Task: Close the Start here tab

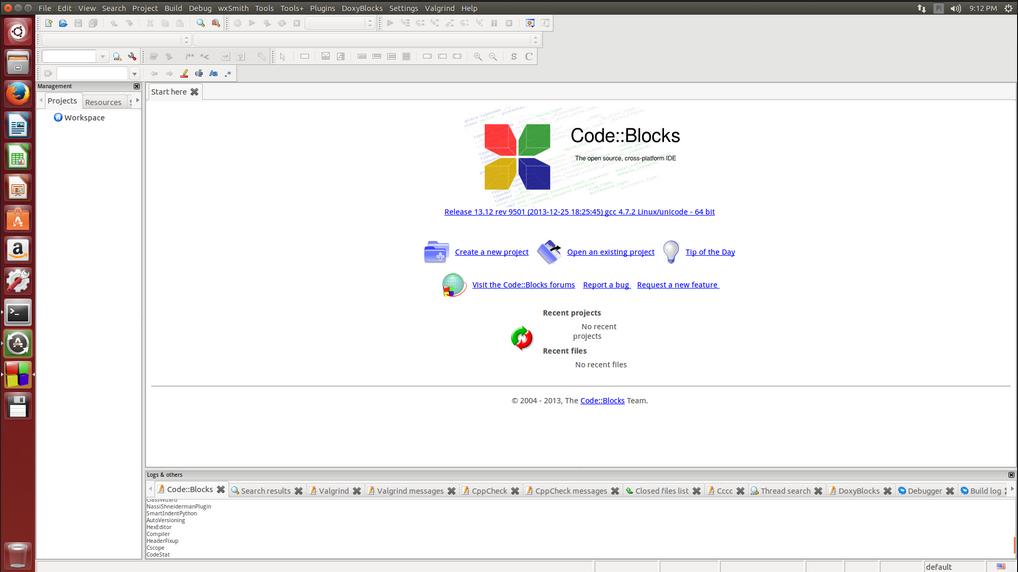Action: [194, 92]
